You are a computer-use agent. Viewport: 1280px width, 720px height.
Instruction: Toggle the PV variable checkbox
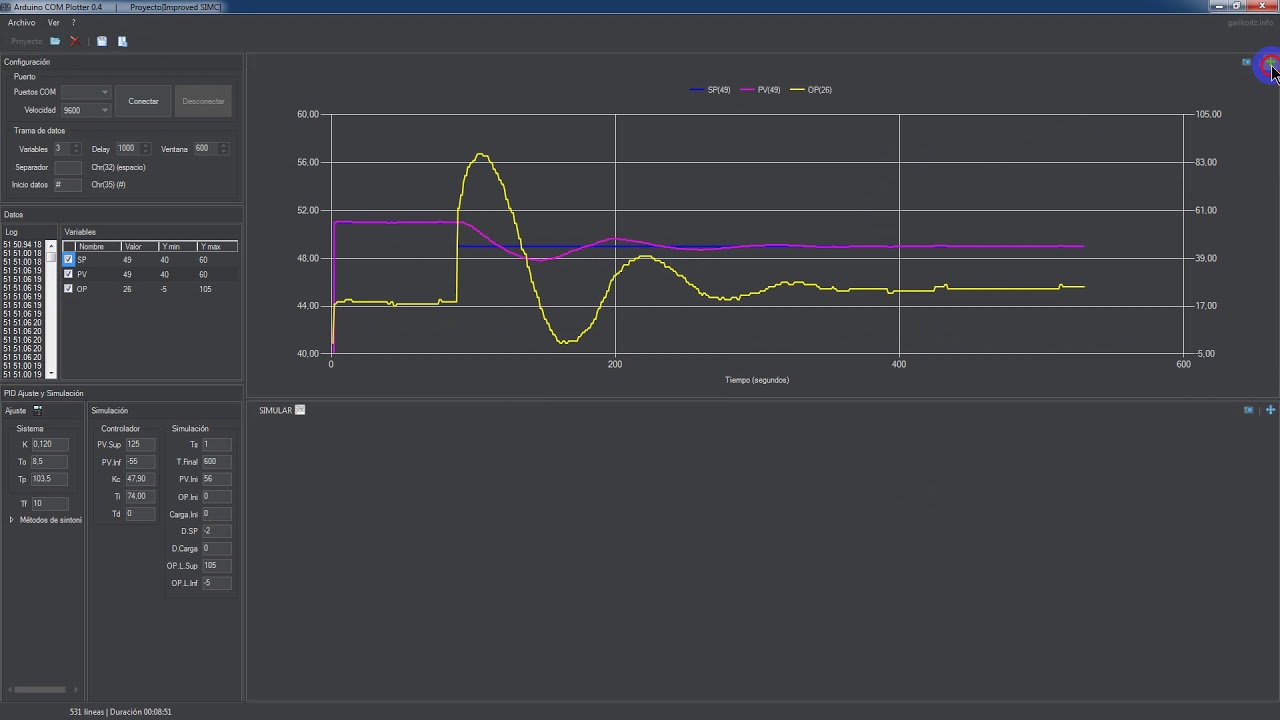pos(68,274)
